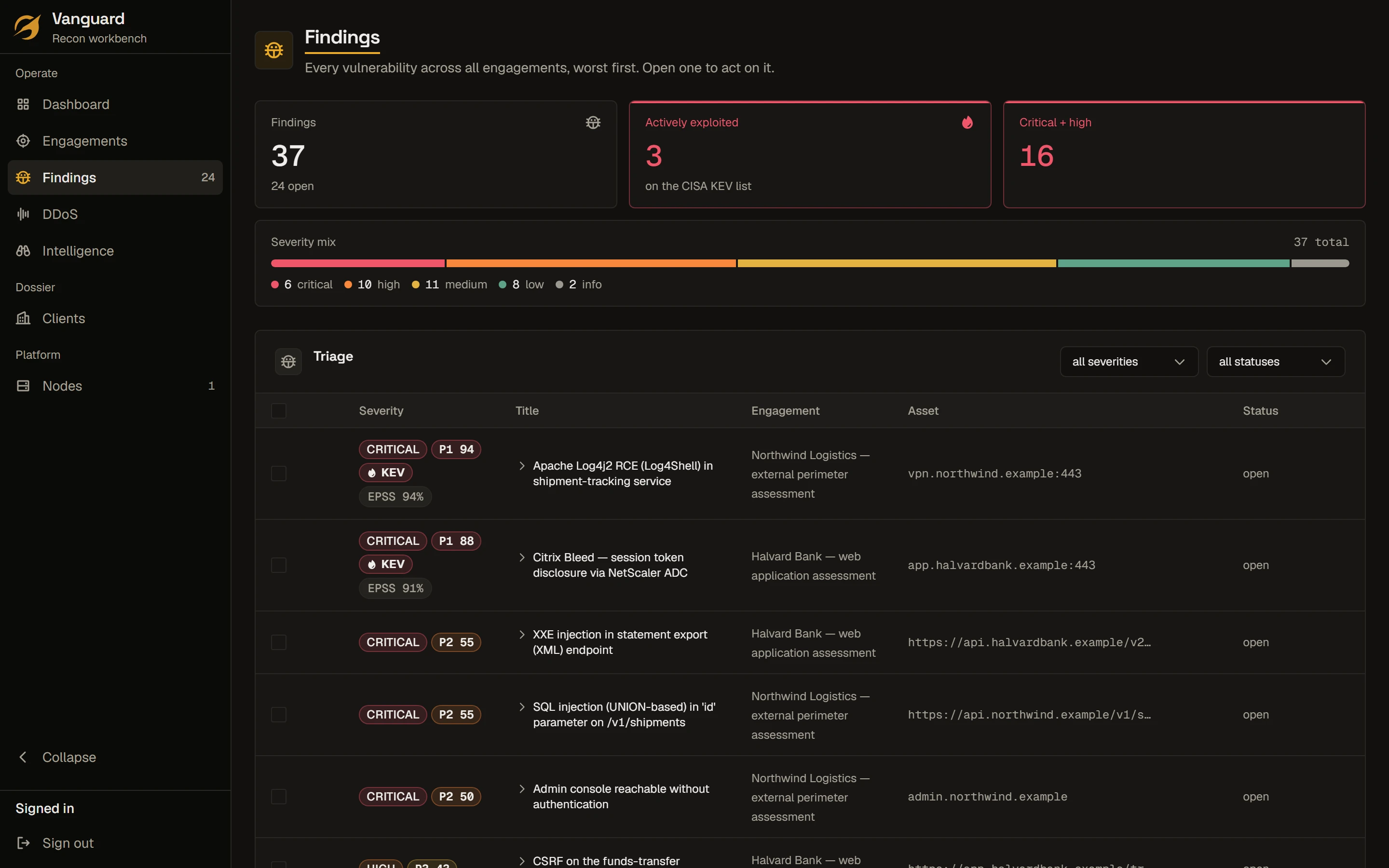Select the SQL injection finding checkbox
The height and width of the screenshot is (868, 1389).
pyautogui.click(x=278, y=714)
